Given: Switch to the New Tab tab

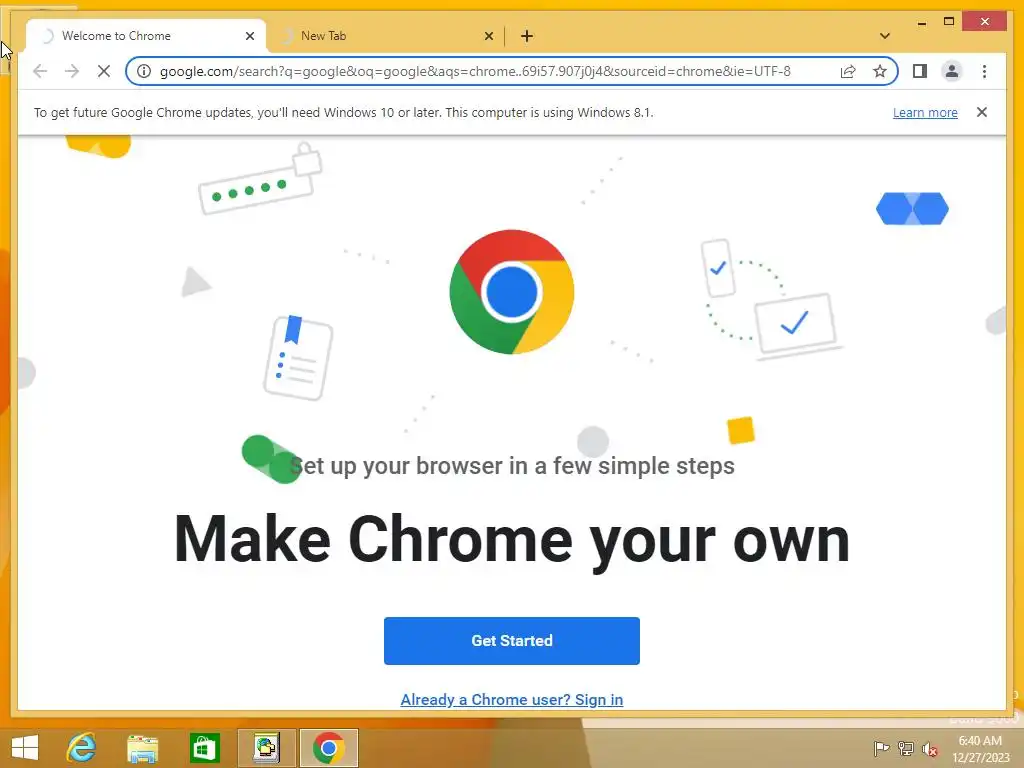Looking at the screenshot, I should [385, 36].
